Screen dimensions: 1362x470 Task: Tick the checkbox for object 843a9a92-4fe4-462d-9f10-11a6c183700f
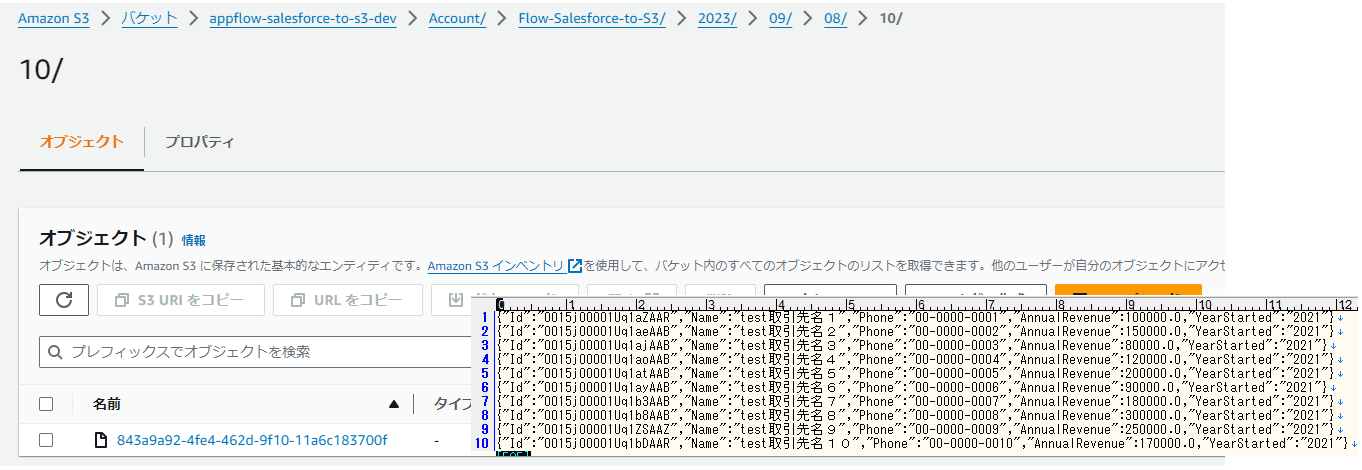pos(46,440)
